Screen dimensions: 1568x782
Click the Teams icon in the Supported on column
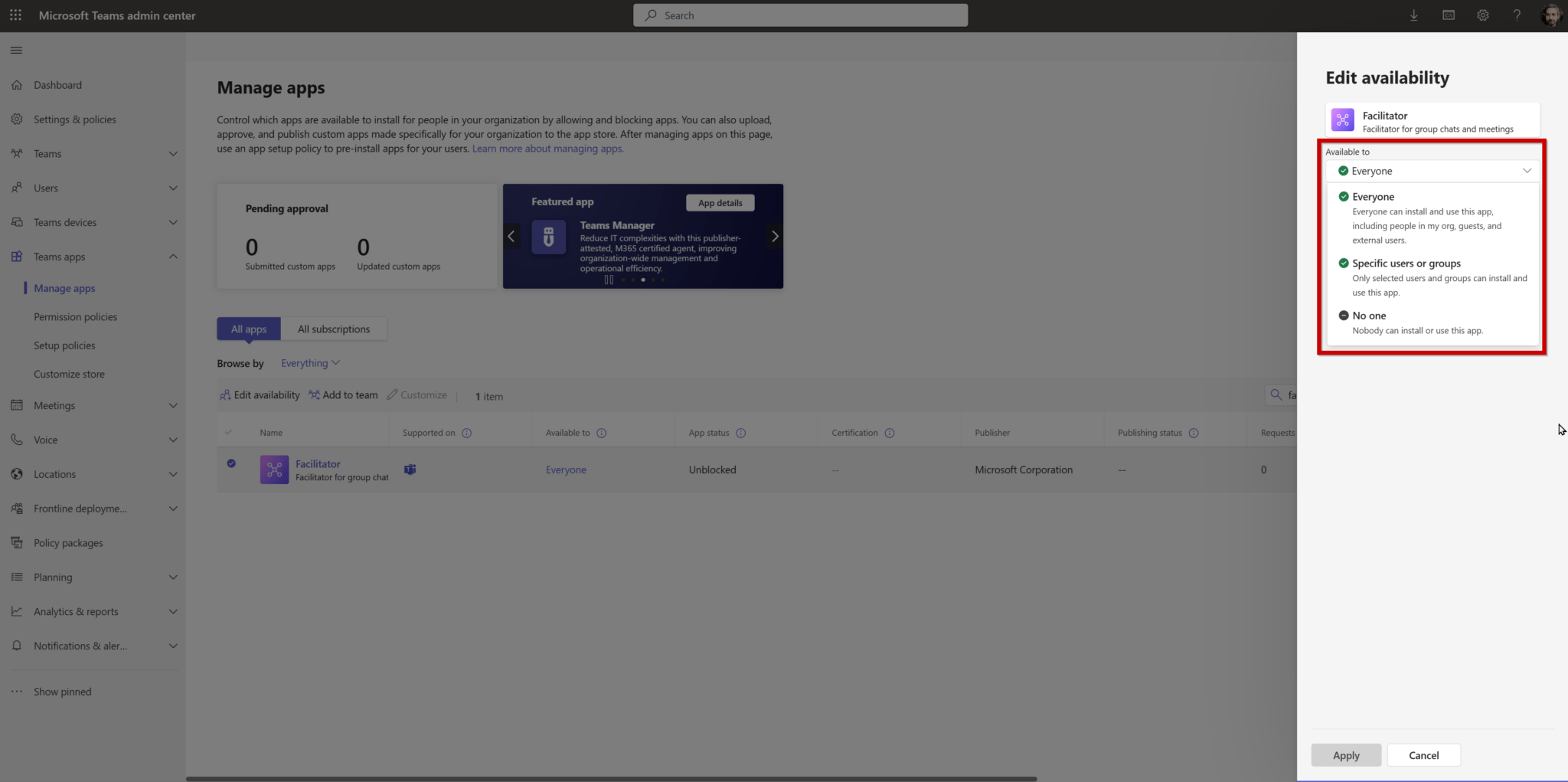tap(410, 470)
